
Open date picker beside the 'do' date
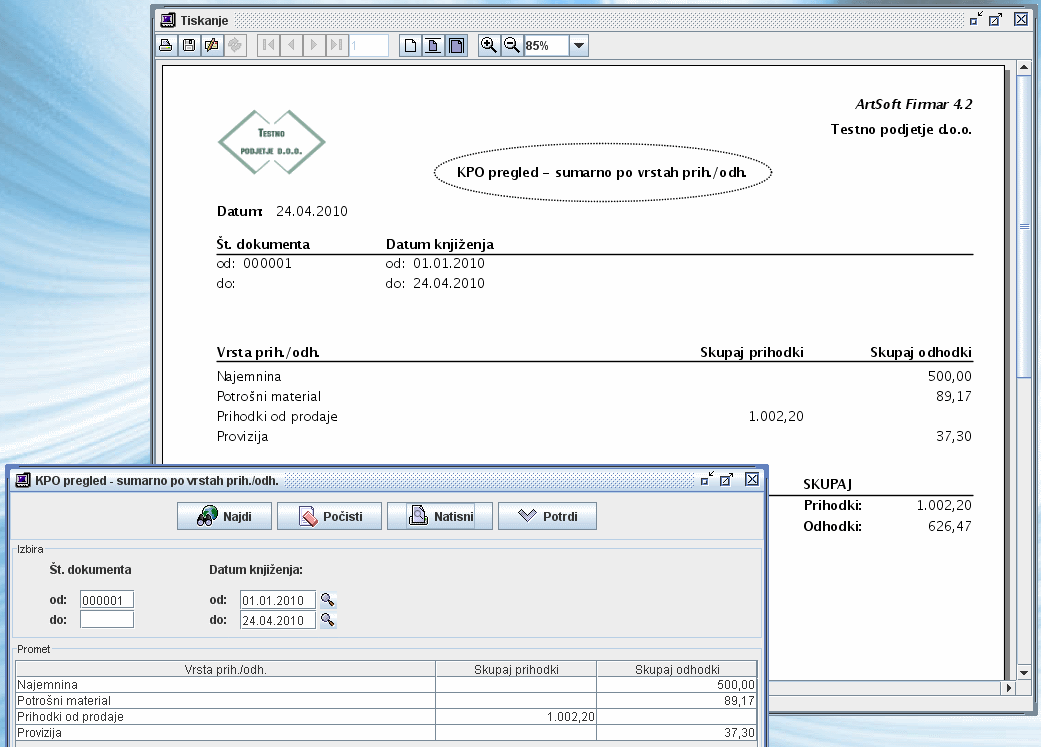pos(327,620)
